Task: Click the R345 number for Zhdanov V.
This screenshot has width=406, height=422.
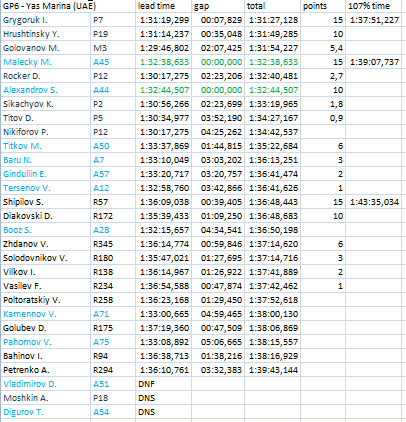Action: (113, 244)
